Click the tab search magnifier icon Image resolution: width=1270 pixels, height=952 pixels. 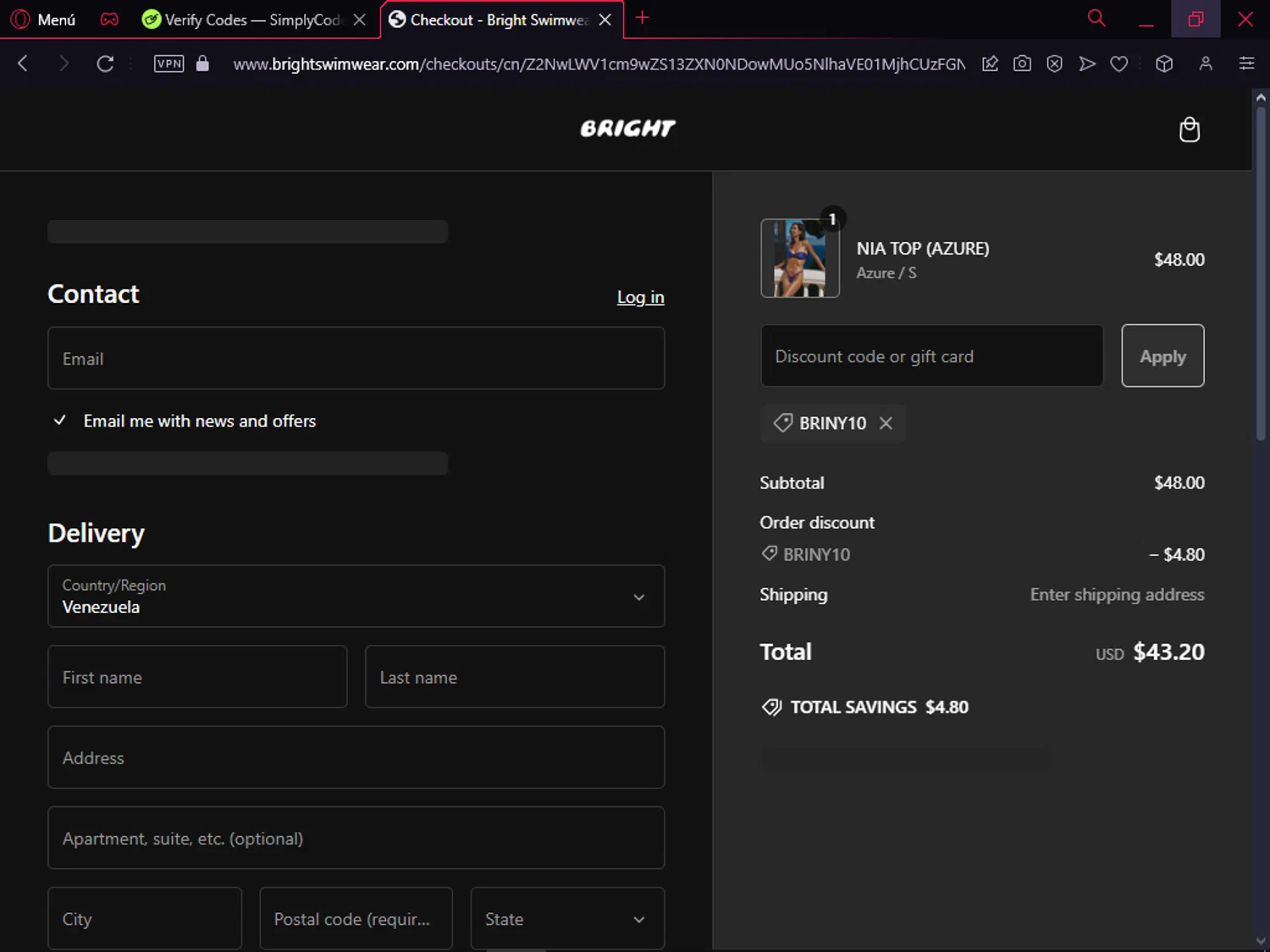pos(1096,19)
